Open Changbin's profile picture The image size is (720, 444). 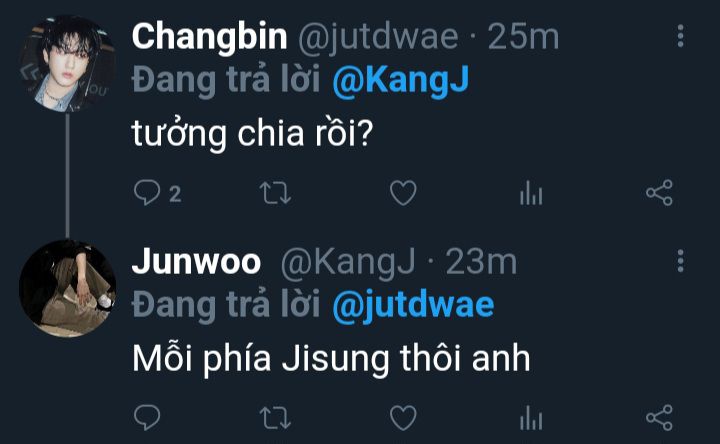click(68, 63)
